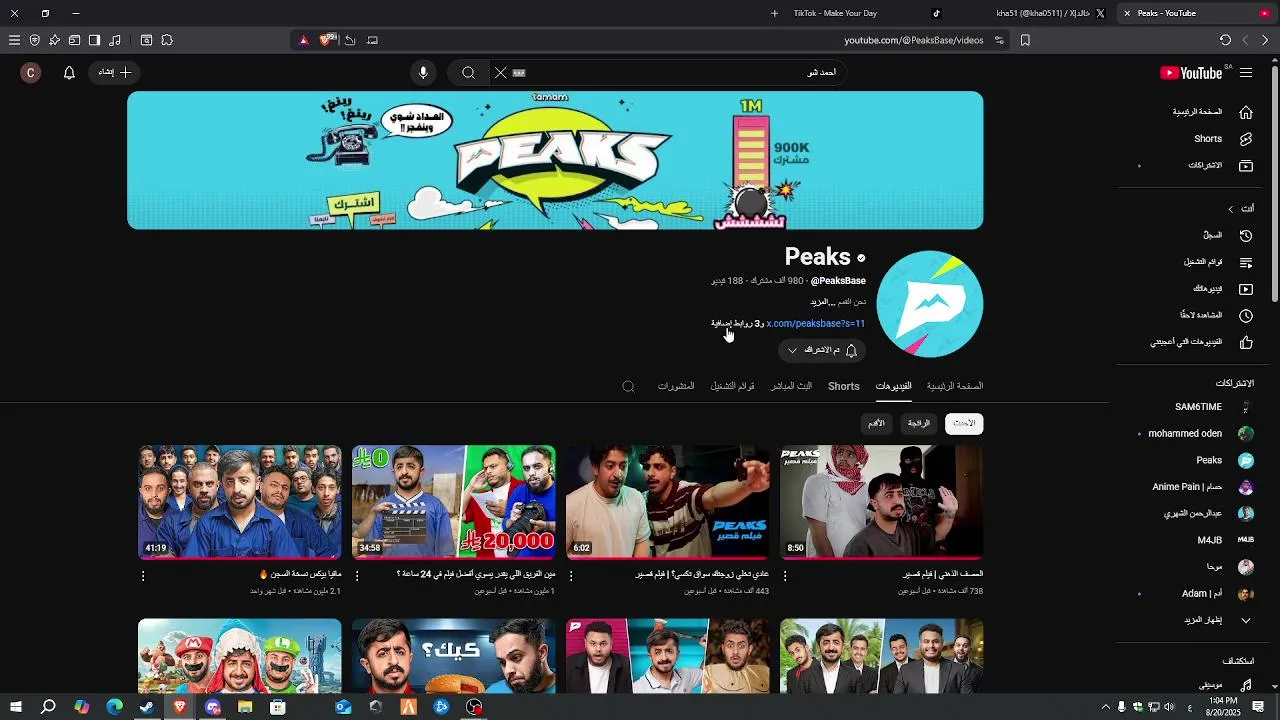Open the 41:19 video thumbnail
The width and height of the screenshot is (1280, 720).
(240, 502)
